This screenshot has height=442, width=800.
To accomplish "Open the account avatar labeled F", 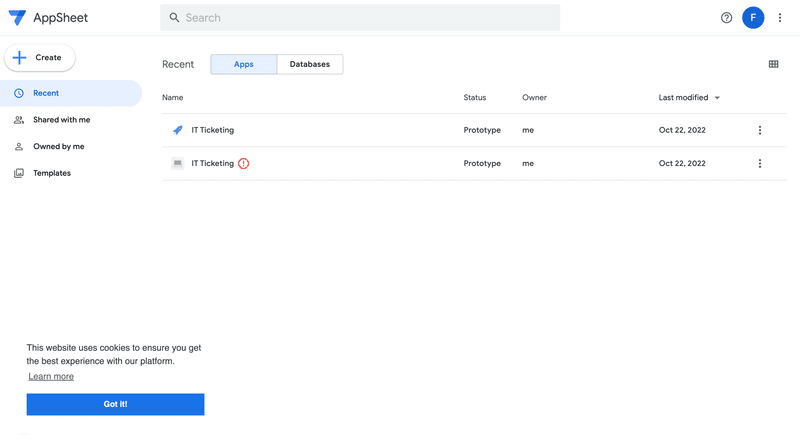I will click(753, 18).
